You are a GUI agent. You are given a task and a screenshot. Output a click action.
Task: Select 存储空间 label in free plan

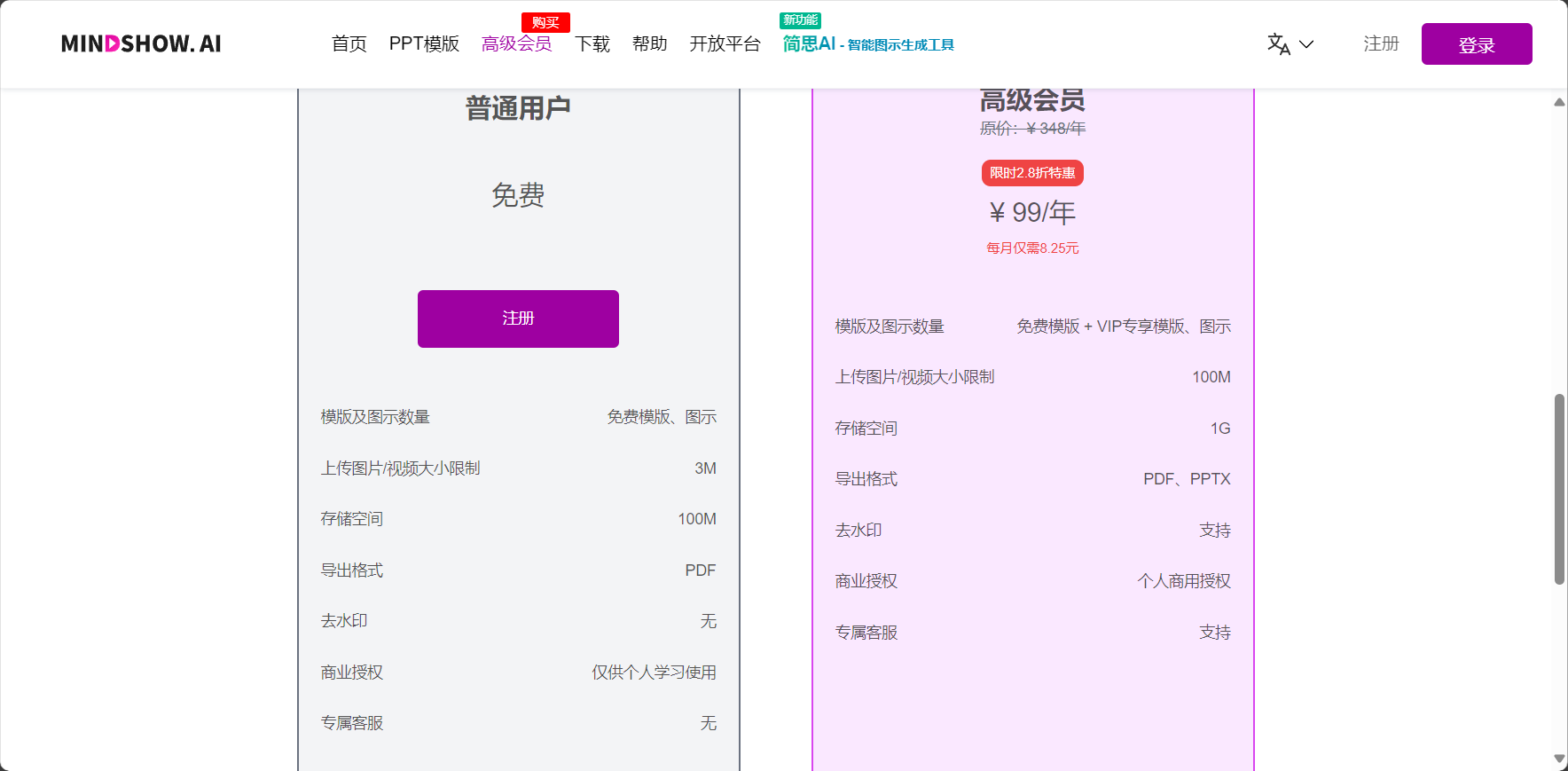point(352,519)
